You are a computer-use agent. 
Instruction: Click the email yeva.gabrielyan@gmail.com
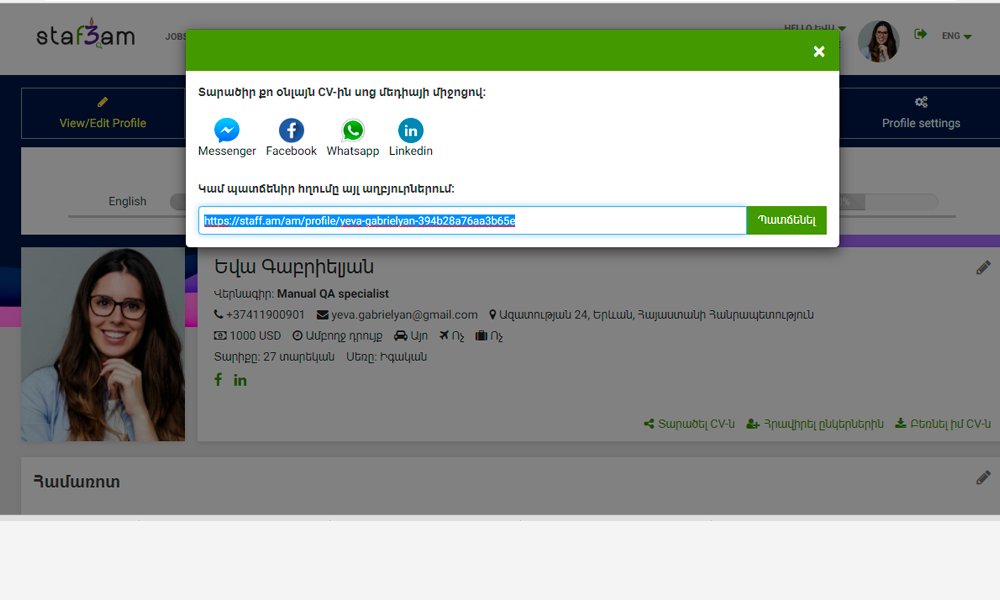(404, 315)
